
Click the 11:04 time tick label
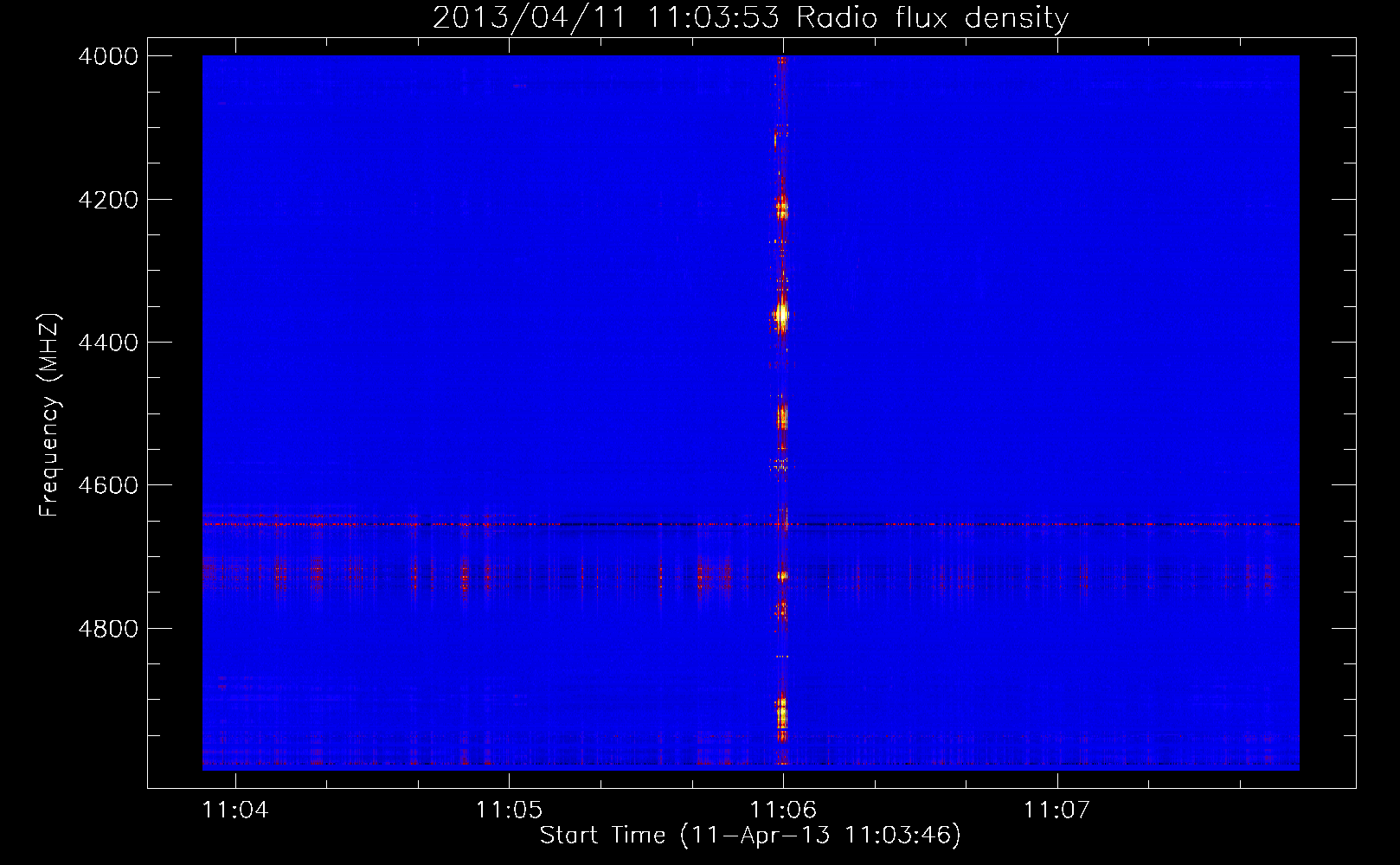235,811
